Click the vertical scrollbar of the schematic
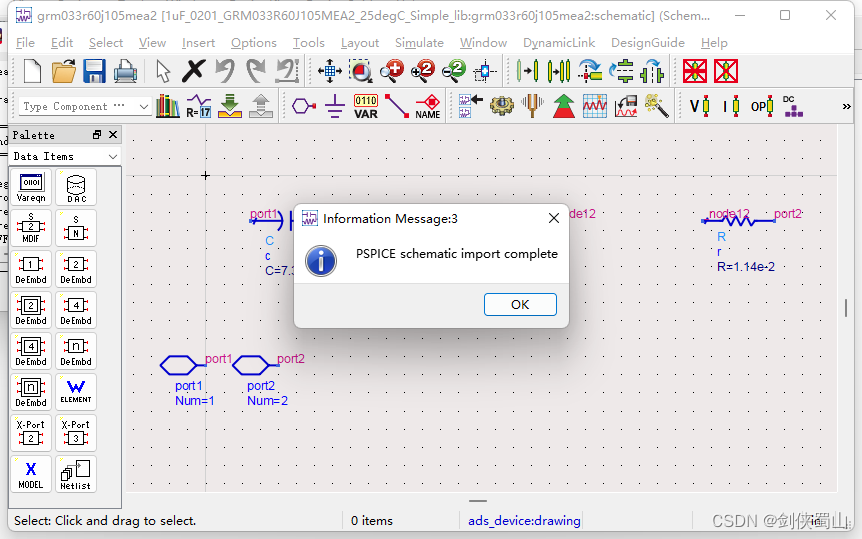This screenshot has width=862, height=539. pyautogui.click(x=846, y=308)
